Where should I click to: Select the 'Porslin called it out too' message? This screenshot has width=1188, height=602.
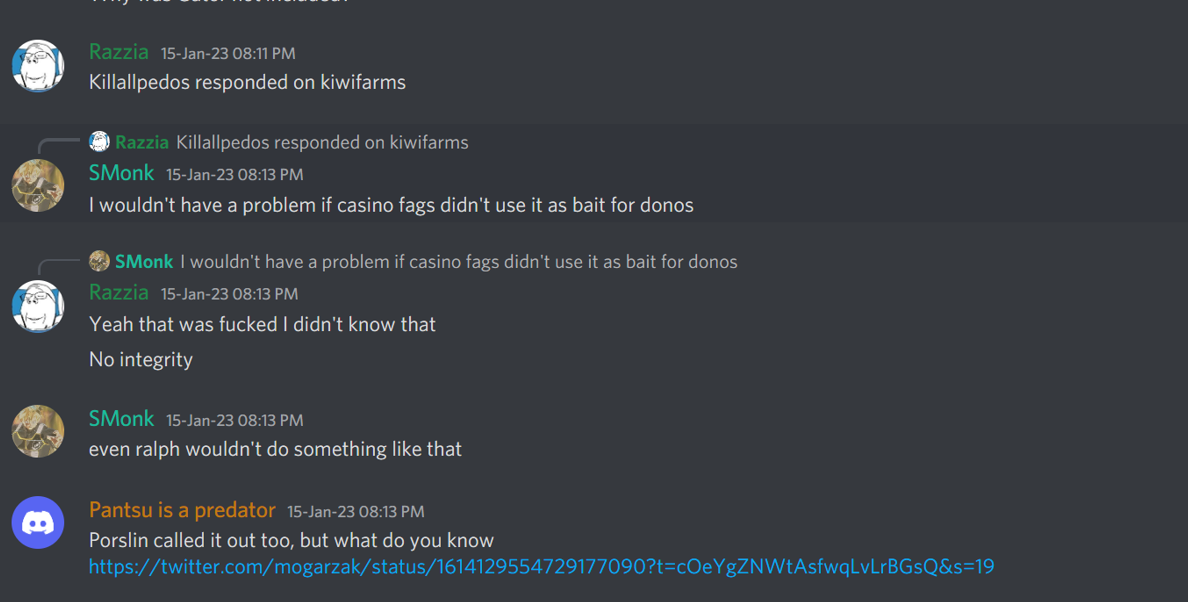click(x=291, y=540)
